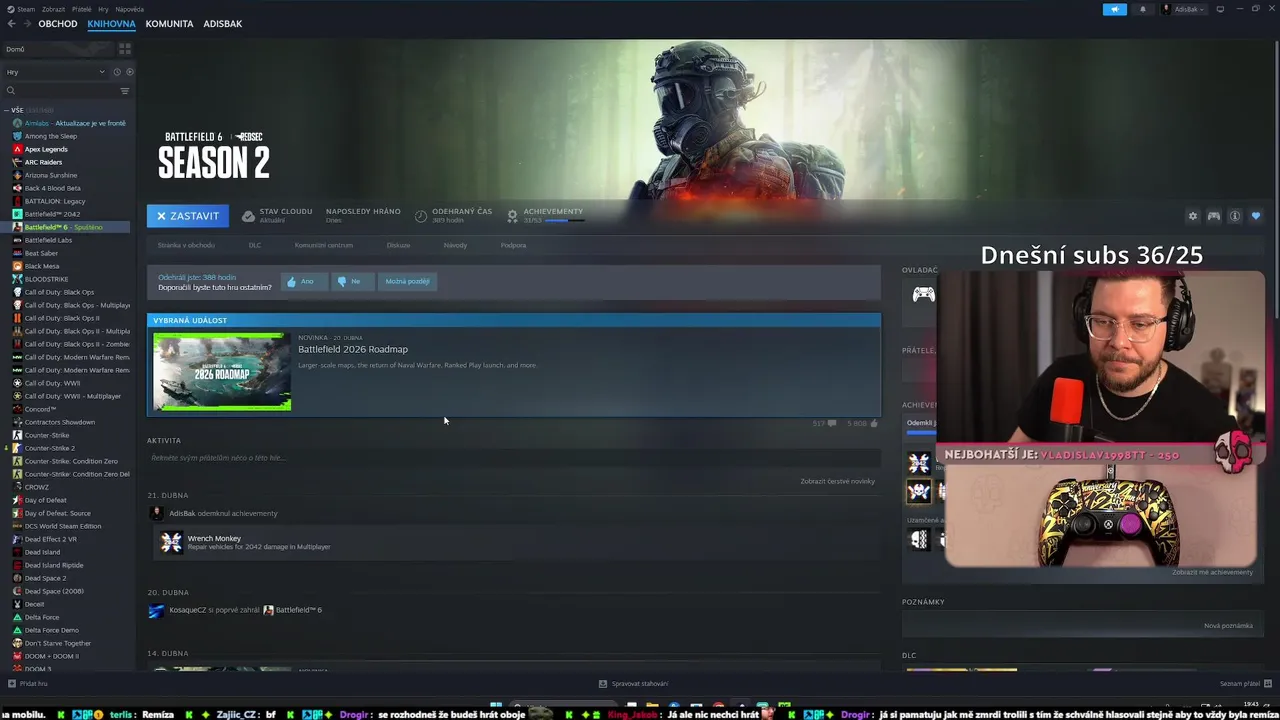Toggle favorite heart icon
Image resolution: width=1280 pixels, height=720 pixels.
[1256, 216]
